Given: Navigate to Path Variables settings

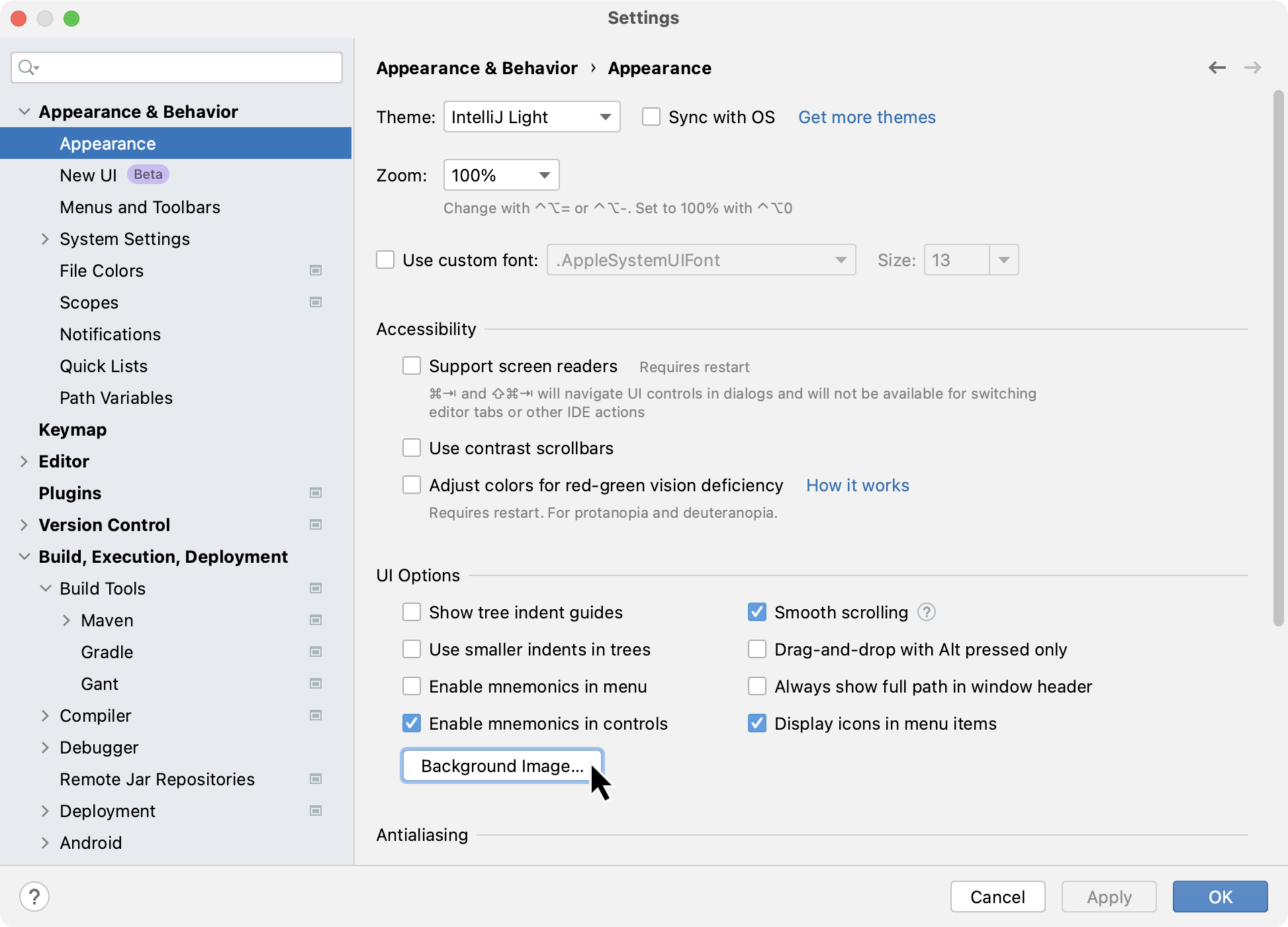Looking at the screenshot, I should (x=115, y=398).
